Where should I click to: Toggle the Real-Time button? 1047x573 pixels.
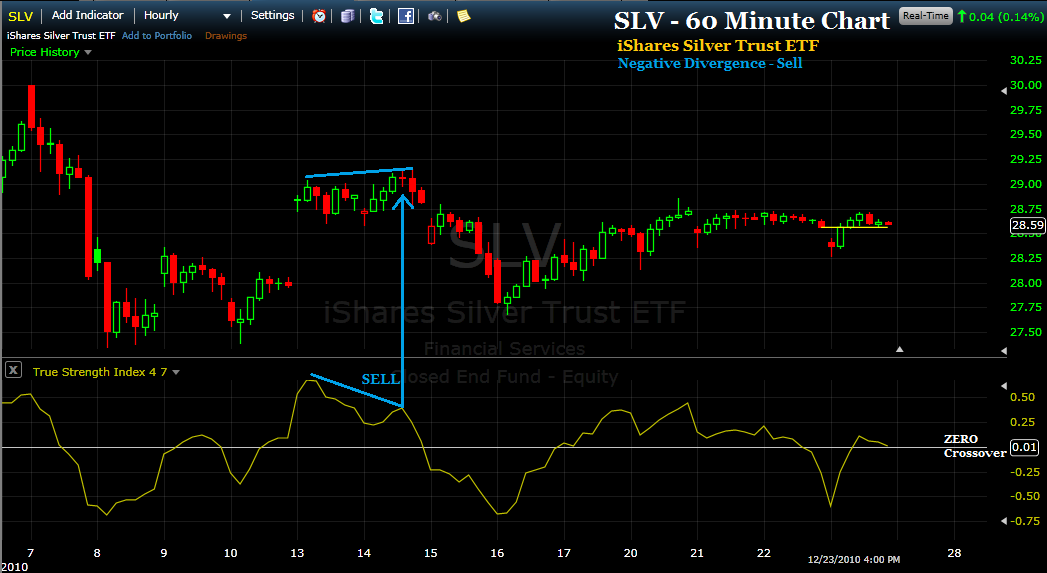925,15
